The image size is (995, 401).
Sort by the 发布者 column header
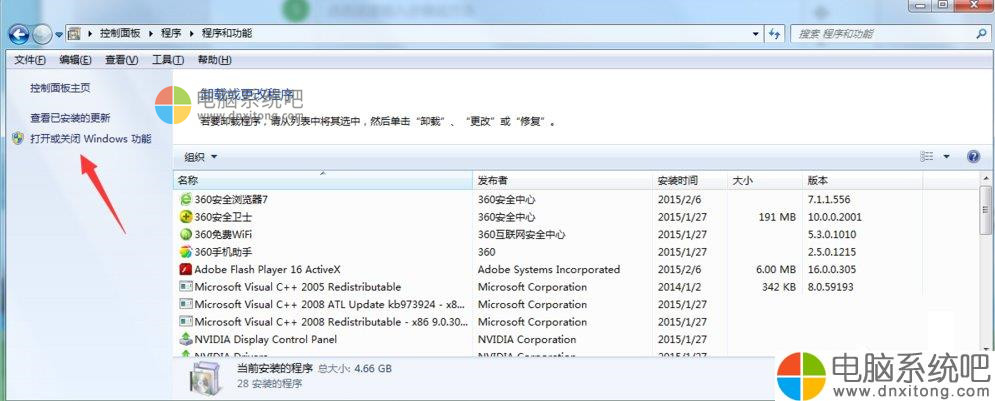tap(563, 181)
